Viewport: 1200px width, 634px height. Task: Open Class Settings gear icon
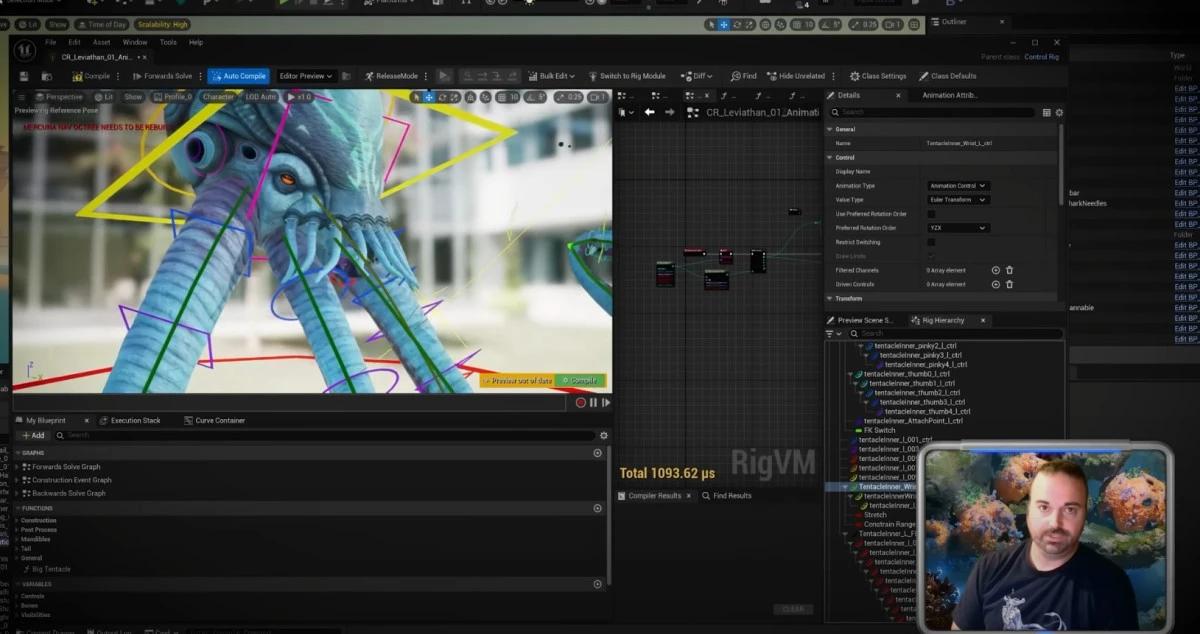click(855, 76)
